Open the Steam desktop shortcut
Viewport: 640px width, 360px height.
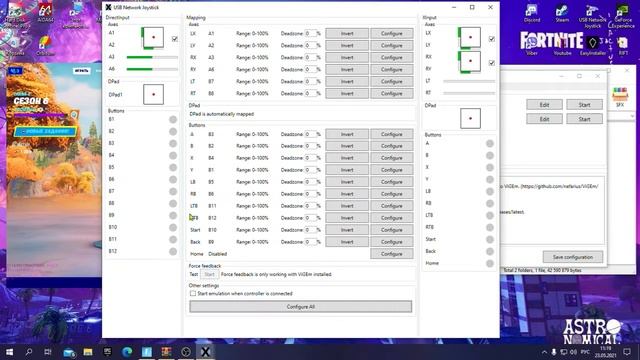point(562,13)
